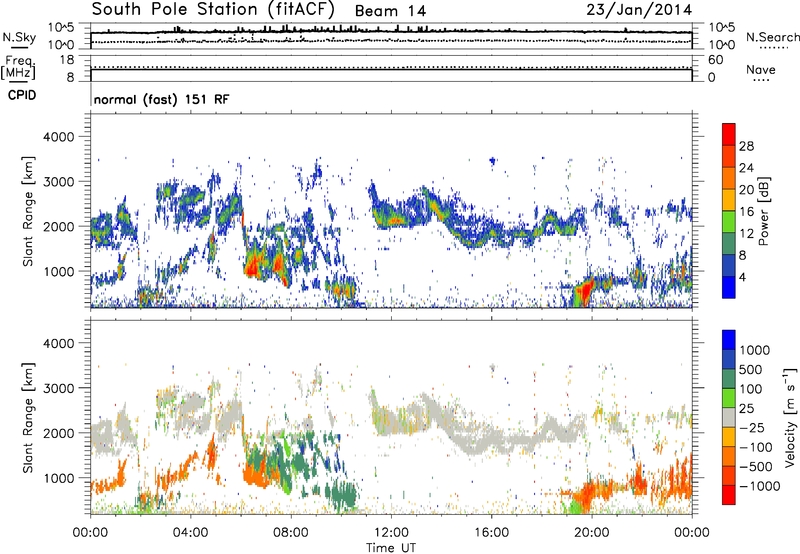Pick the light green power swatch between 12 and 16
800x554 pixels.
(x=729, y=222)
